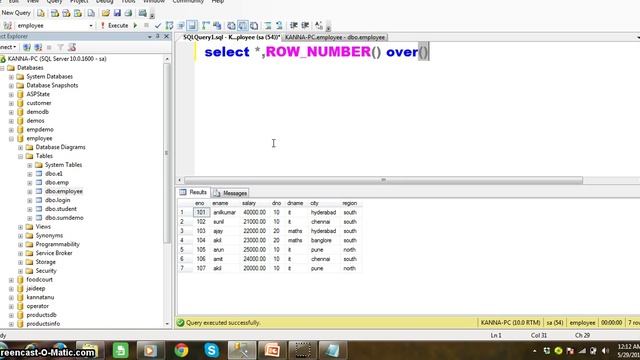Collapse the Databases node

coord(2,68)
